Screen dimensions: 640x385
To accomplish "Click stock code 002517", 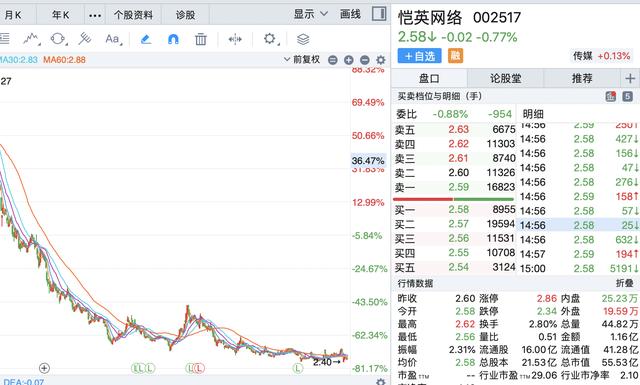I will (497, 18).
